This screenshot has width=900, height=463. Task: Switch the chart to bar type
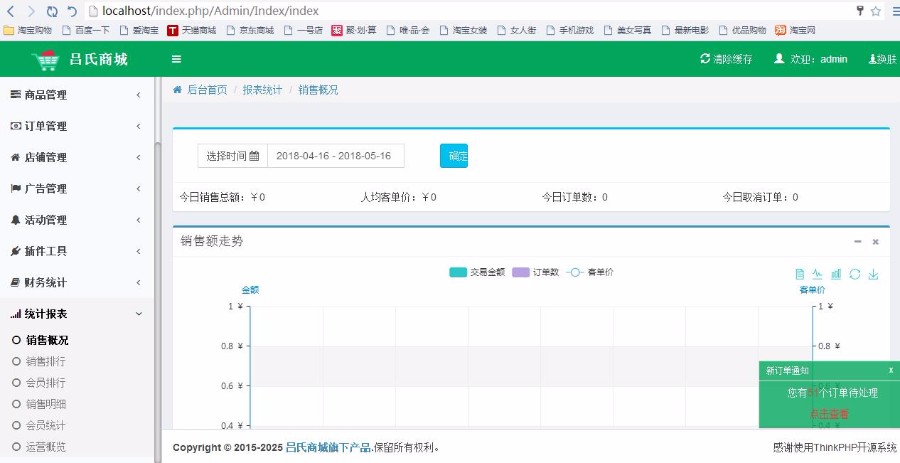coord(836,274)
